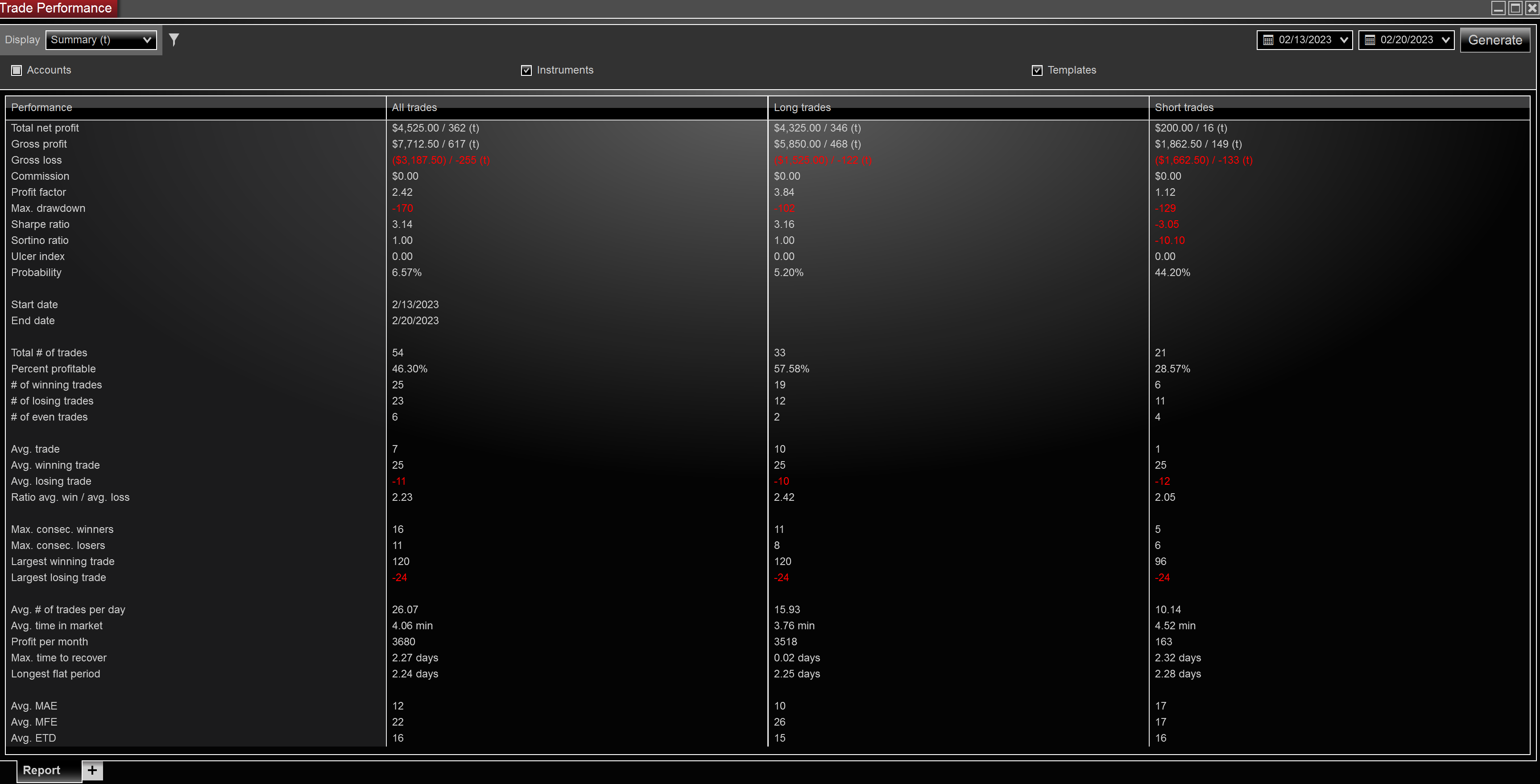The image size is (1540, 784).
Task: Select the Ulcer index row label
Action: pyautogui.click(x=37, y=257)
